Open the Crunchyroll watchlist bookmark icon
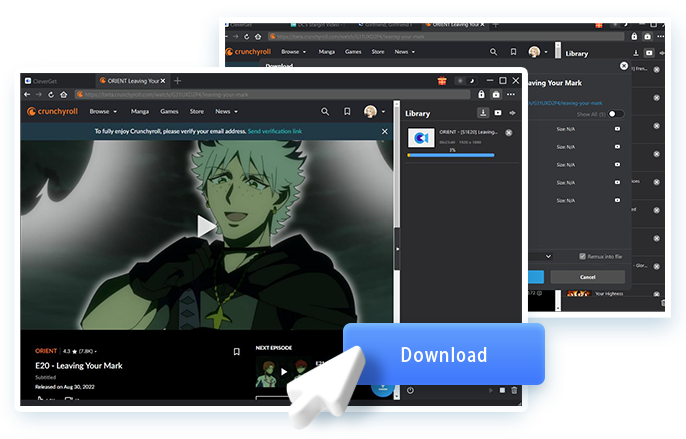 click(x=347, y=112)
